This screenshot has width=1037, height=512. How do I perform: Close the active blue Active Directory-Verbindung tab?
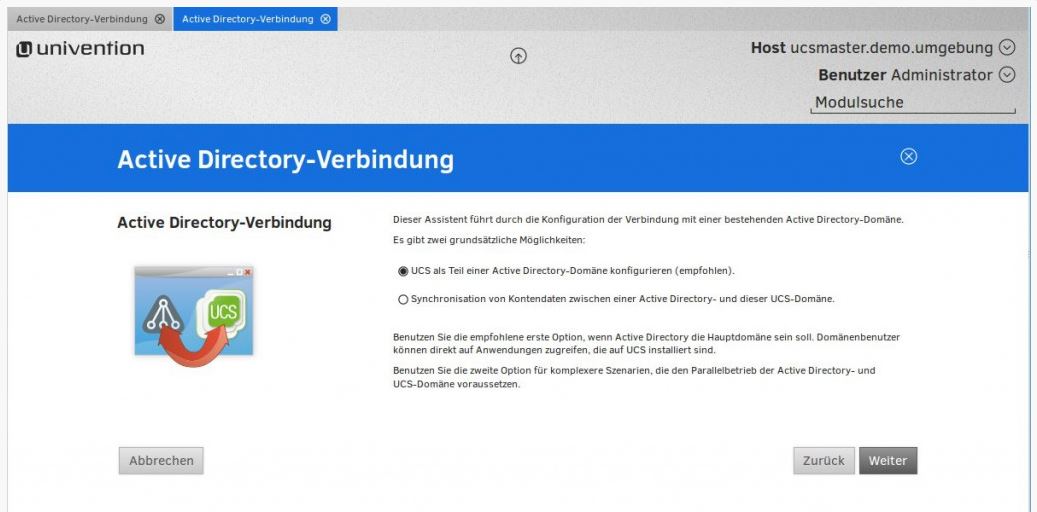(325, 19)
